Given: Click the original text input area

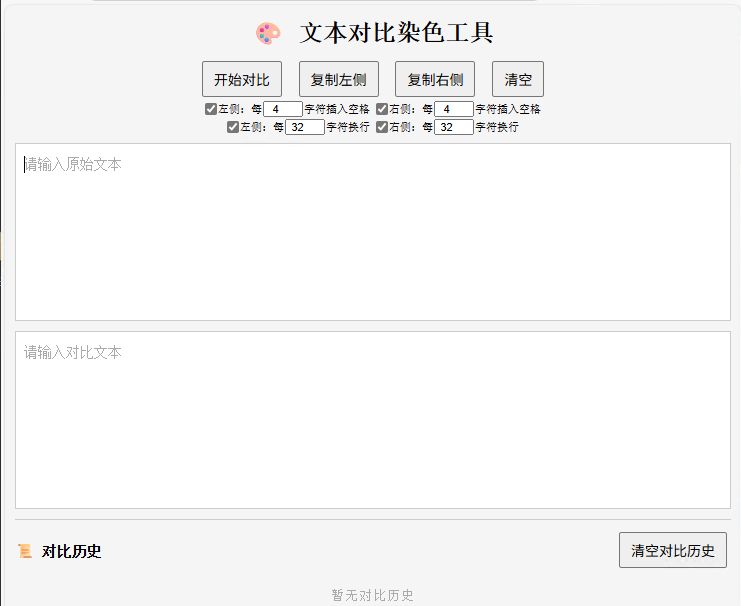Looking at the screenshot, I should click(373, 232).
